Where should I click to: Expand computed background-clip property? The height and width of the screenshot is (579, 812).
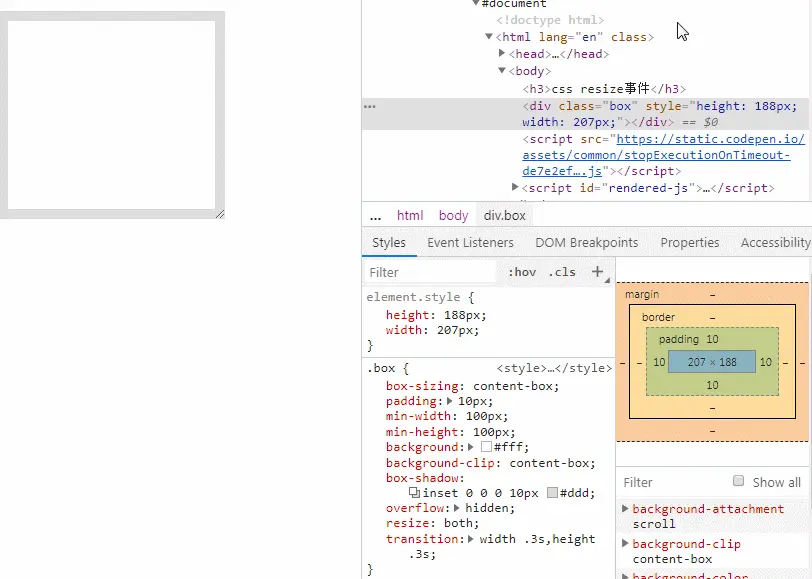pyautogui.click(x=625, y=543)
